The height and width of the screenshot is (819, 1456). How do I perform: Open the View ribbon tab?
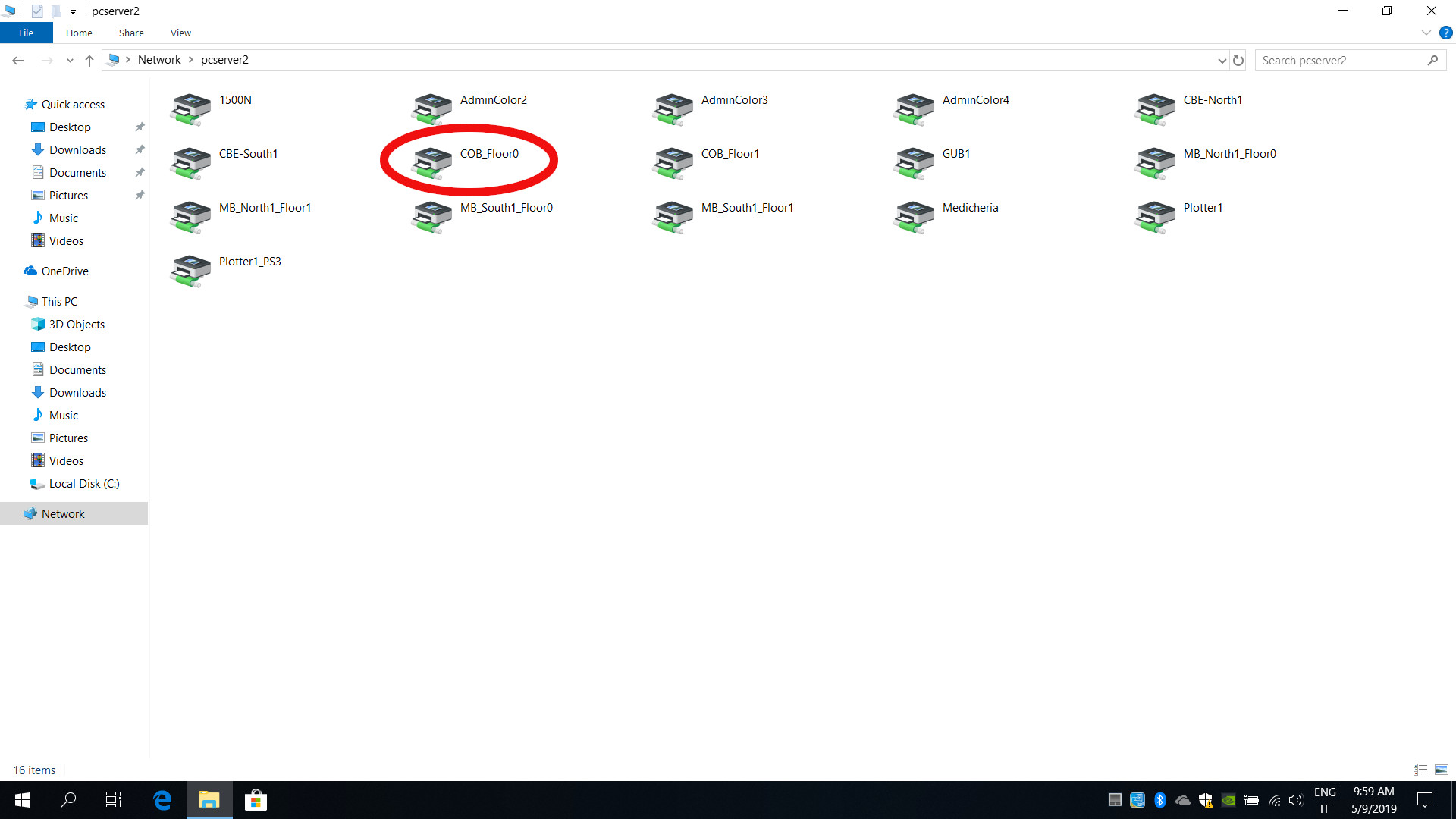[x=180, y=33]
